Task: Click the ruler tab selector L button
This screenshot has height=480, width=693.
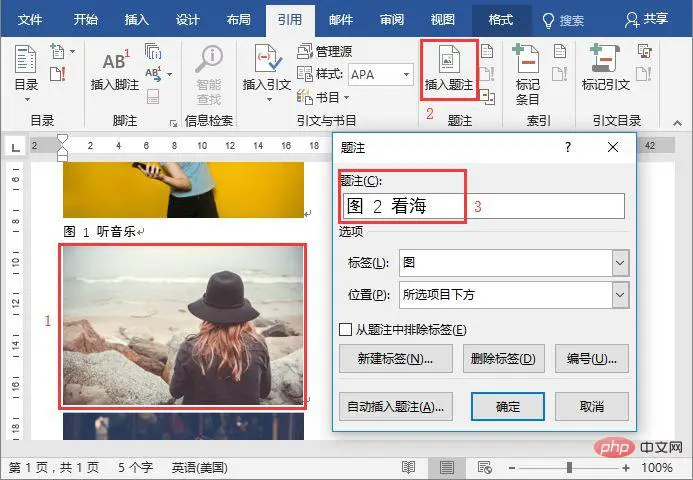Action: point(15,147)
